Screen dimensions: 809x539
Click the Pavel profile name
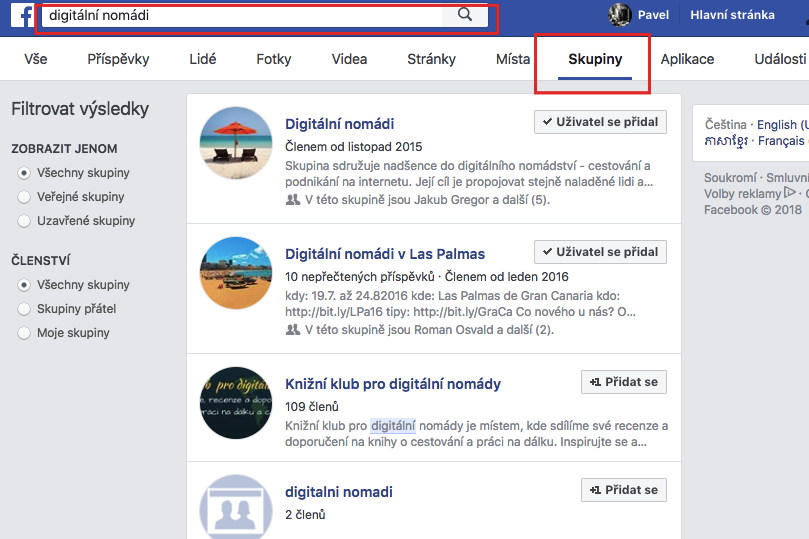tap(653, 15)
